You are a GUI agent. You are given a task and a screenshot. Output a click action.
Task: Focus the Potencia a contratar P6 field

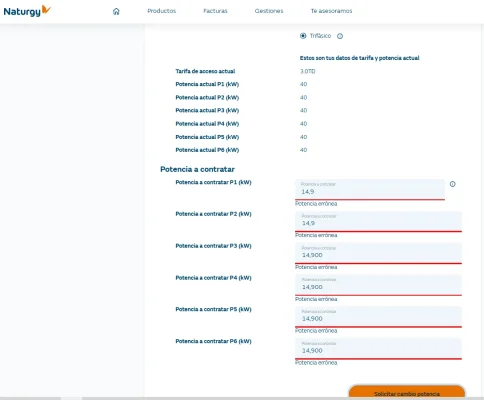tap(378, 349)
